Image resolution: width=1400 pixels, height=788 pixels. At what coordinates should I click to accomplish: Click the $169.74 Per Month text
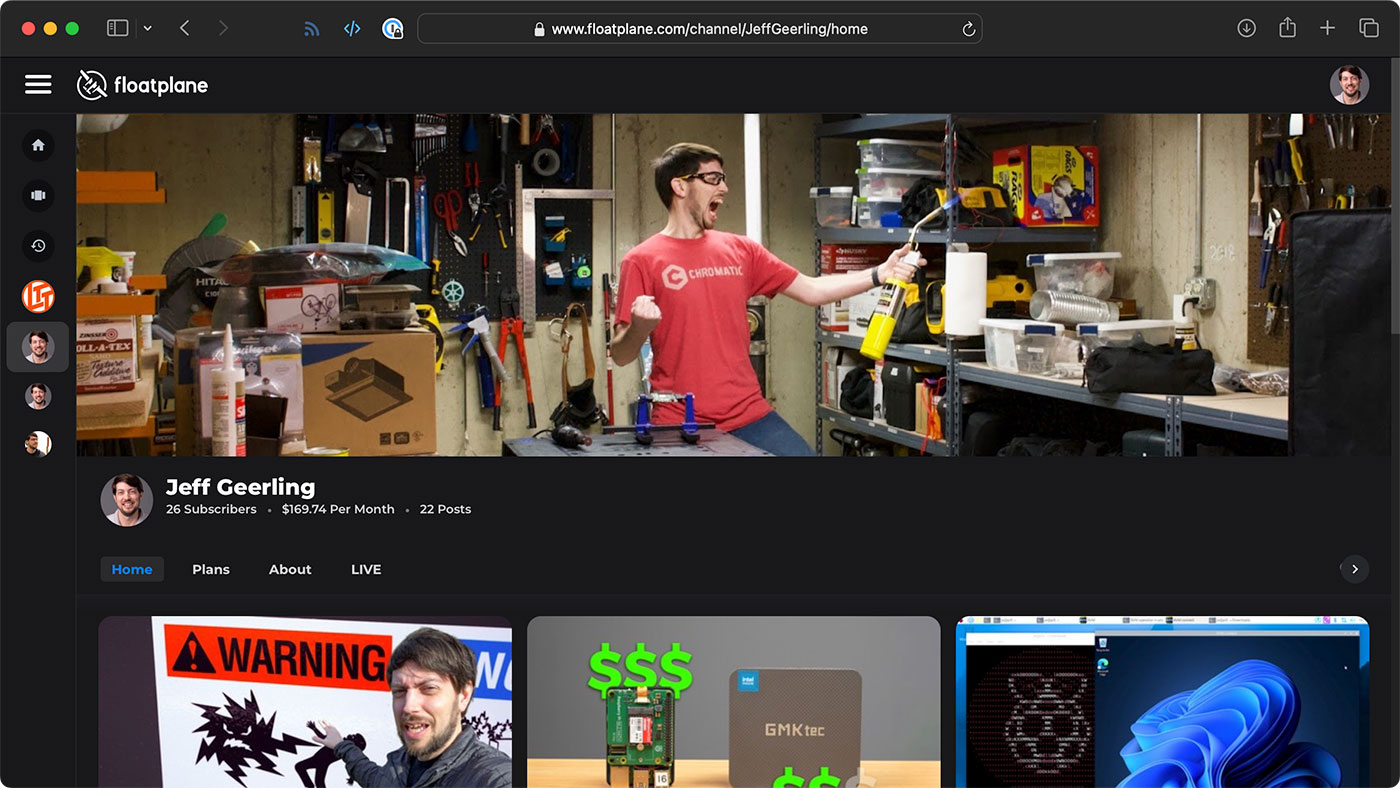click(x=338, y=509)
